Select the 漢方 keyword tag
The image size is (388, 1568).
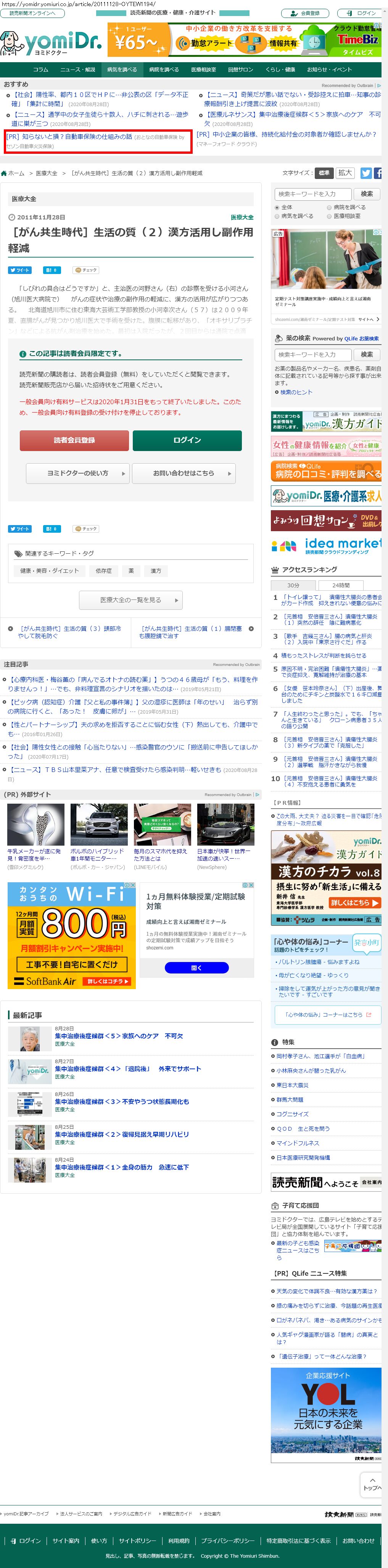point(156,571)
